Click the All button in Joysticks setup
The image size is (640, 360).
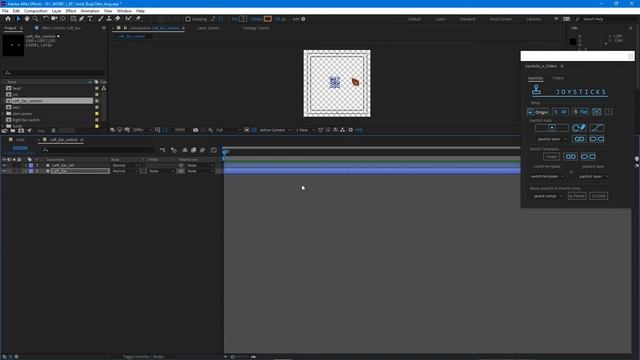coord(560,112)
